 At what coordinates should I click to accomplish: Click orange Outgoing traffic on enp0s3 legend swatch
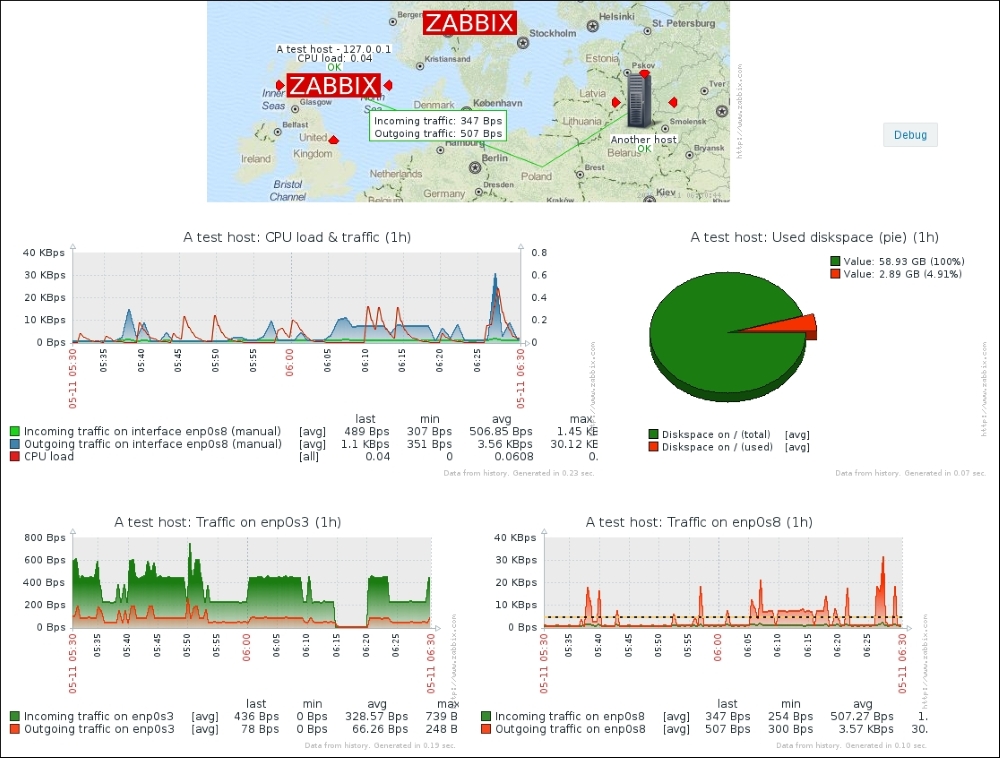click(x=14, y=729)
